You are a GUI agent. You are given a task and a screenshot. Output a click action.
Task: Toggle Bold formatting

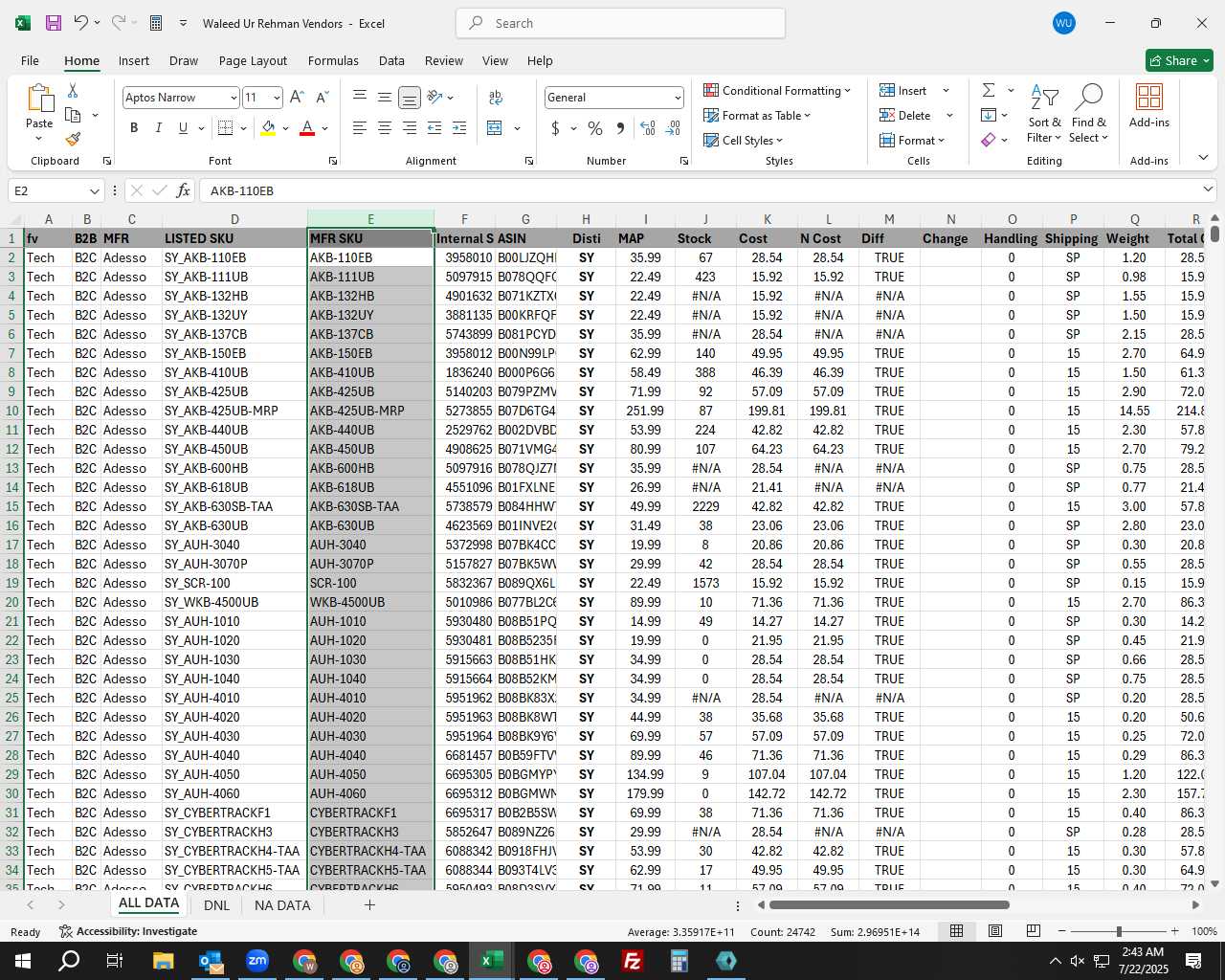pyautogui.click(x=134, y=127)
